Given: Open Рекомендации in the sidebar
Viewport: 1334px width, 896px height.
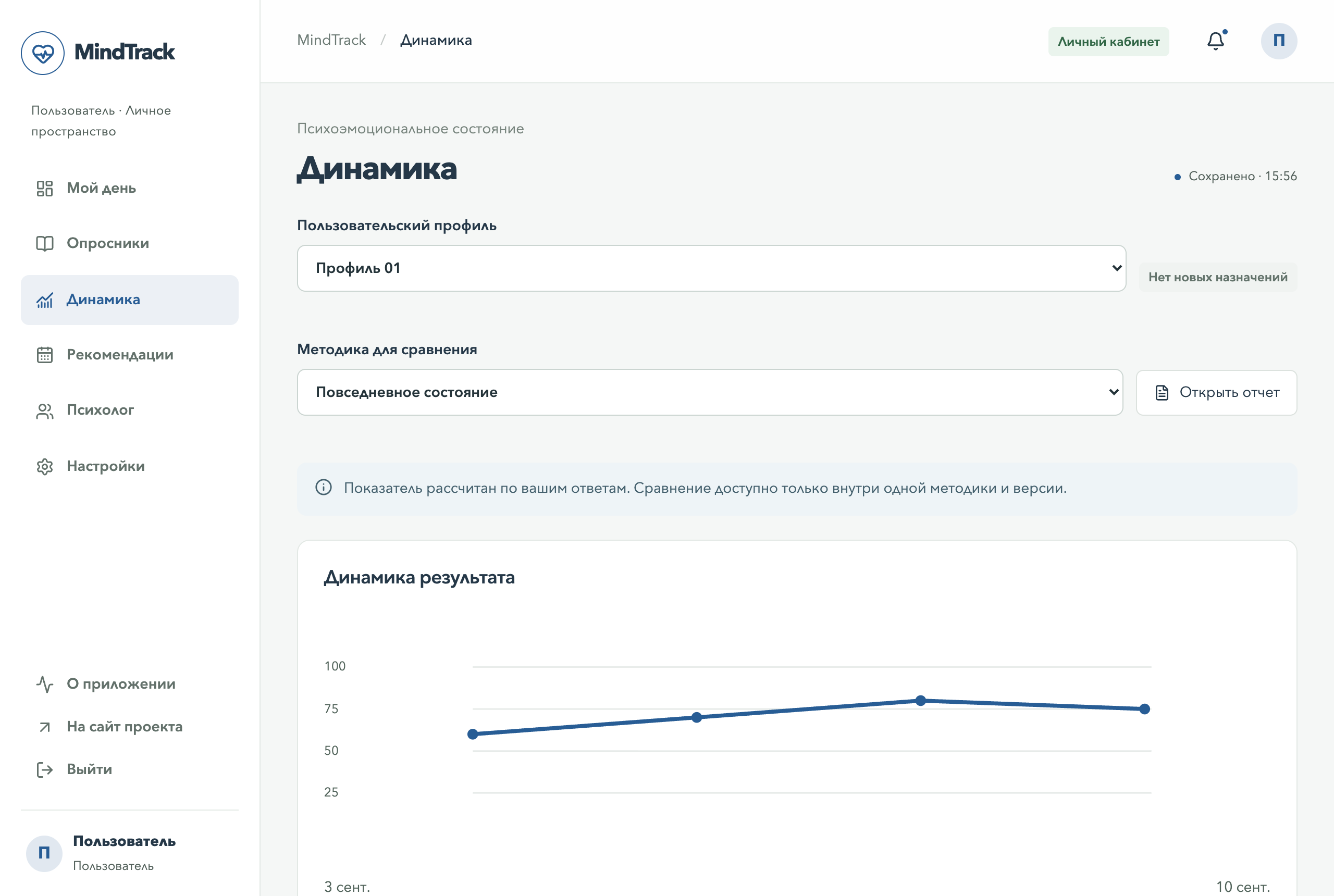Looking at the screenshot, I should coord(130,355).
